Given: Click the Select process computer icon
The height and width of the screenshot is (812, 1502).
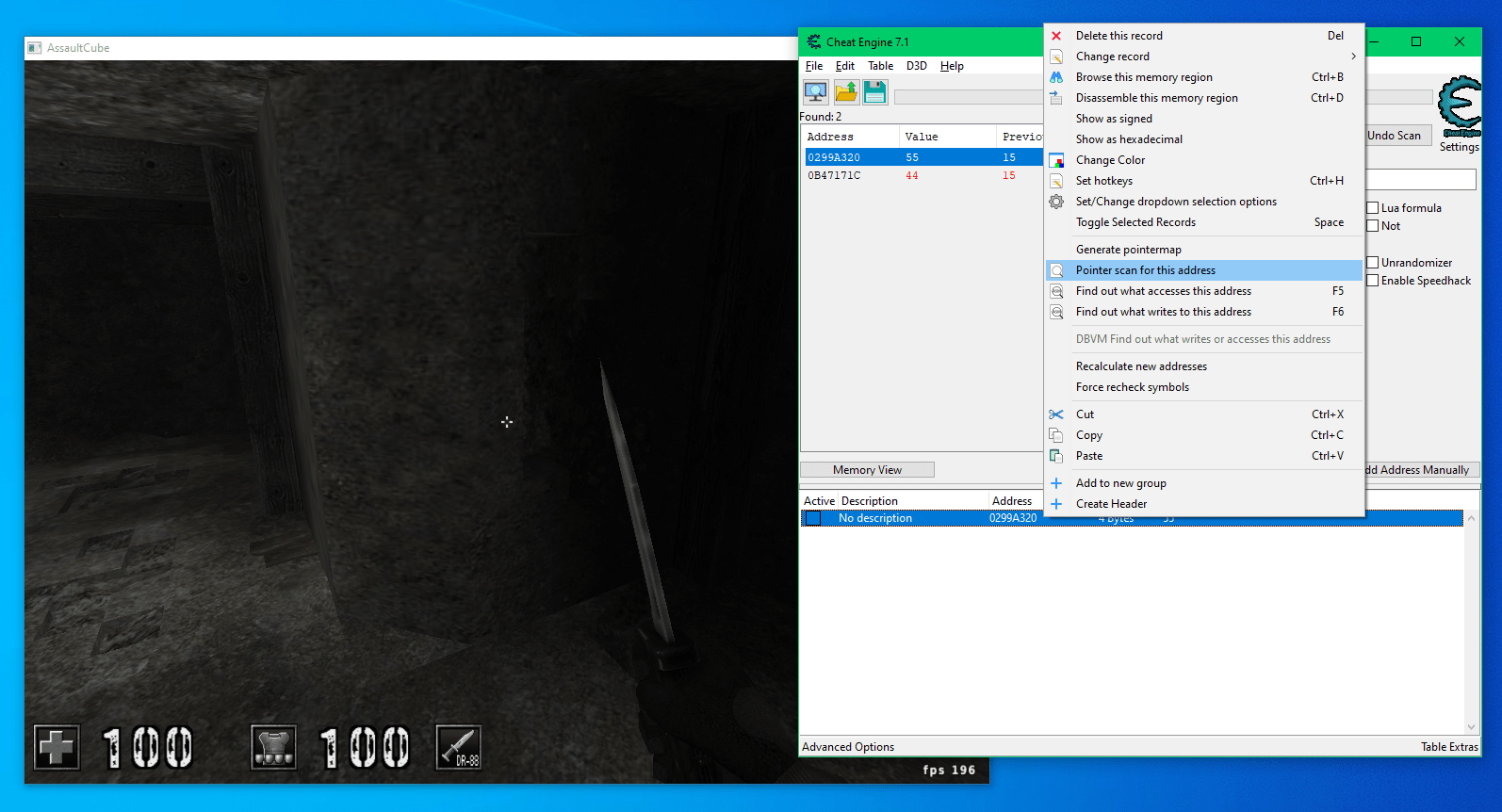Looking at the screenshot, I should coord(815,91).
